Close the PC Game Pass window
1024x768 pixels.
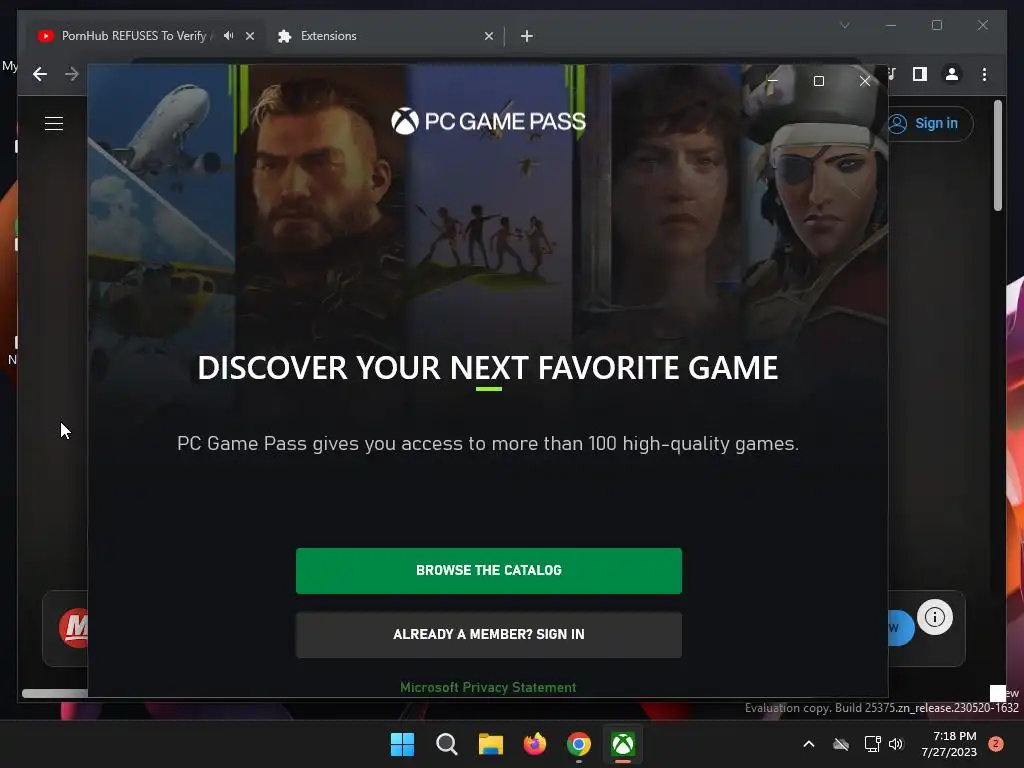[x=865, y=81]
